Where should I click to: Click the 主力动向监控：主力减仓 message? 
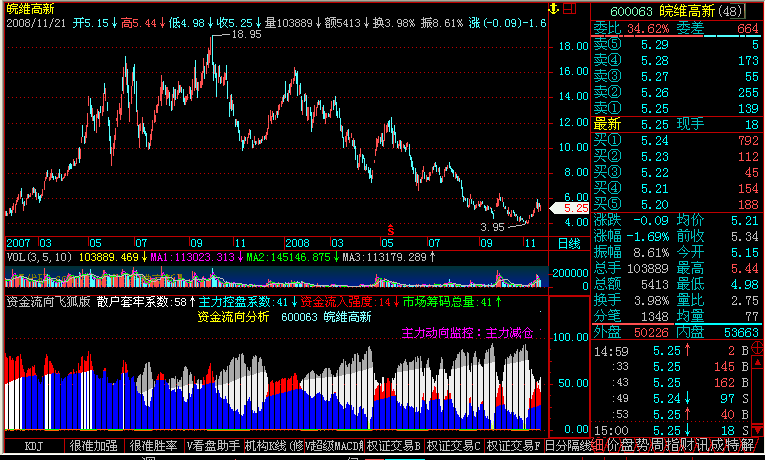467,333
